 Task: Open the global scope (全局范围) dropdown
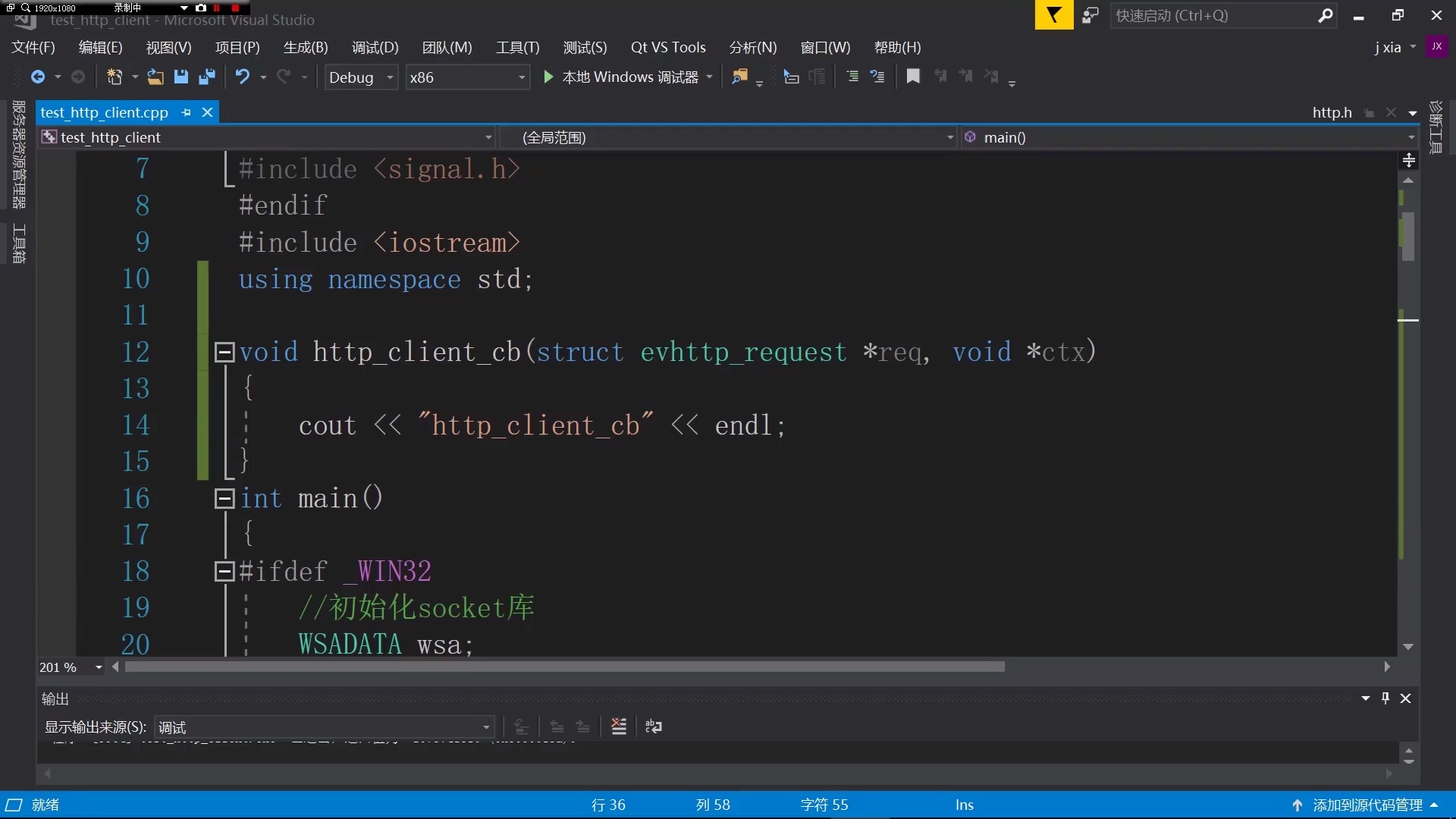pyautogui.click(x=728, y=137)
